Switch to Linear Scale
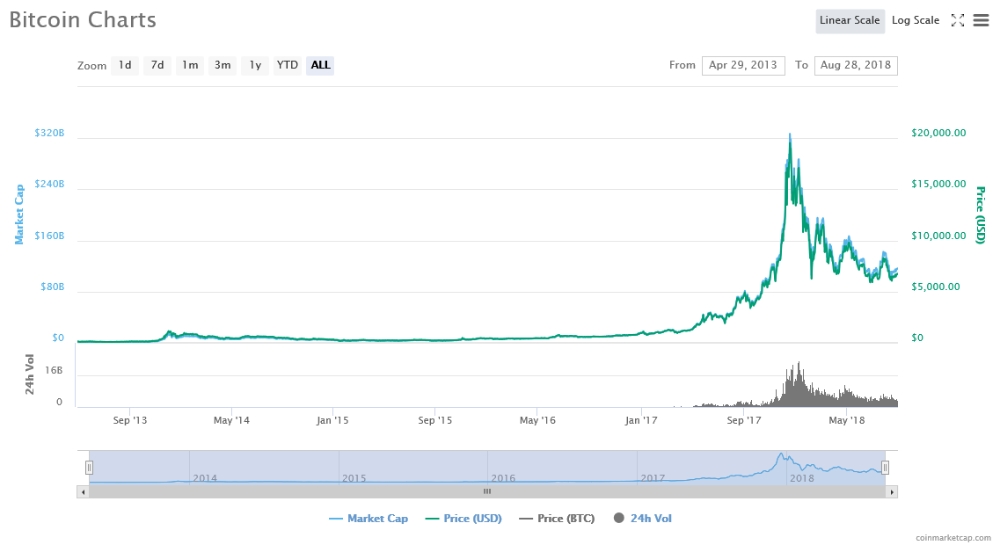This screenshot has width=1000, height=545. (x=849, y=20)
